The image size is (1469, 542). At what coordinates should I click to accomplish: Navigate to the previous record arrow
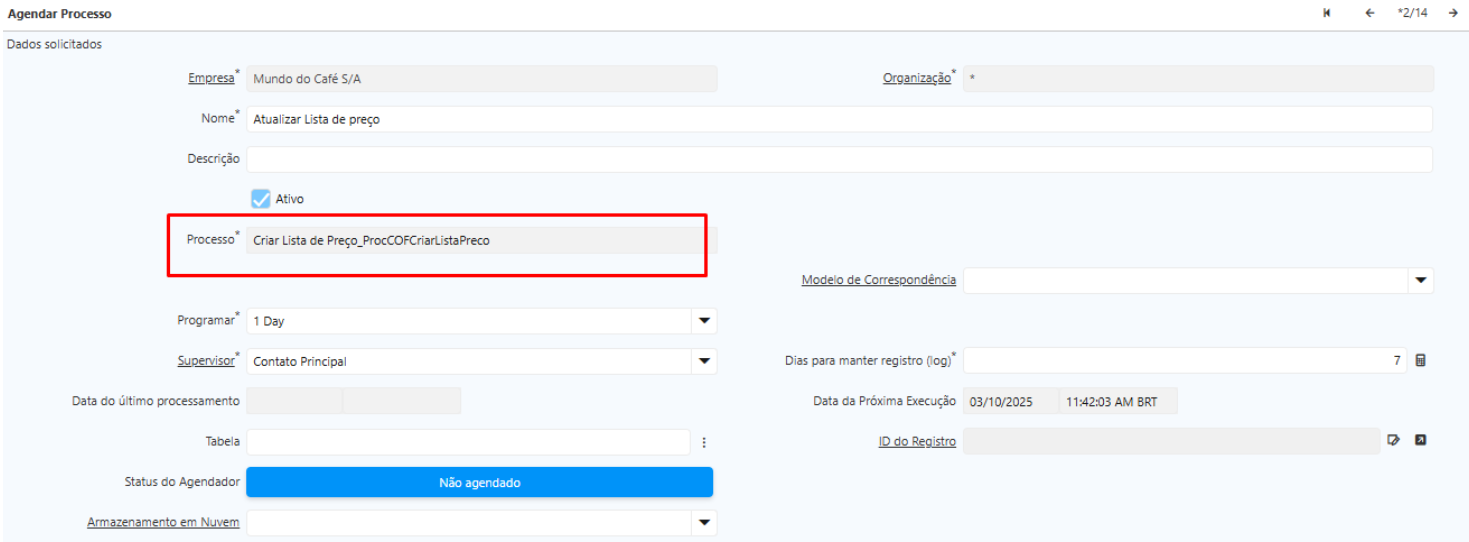1370,13
